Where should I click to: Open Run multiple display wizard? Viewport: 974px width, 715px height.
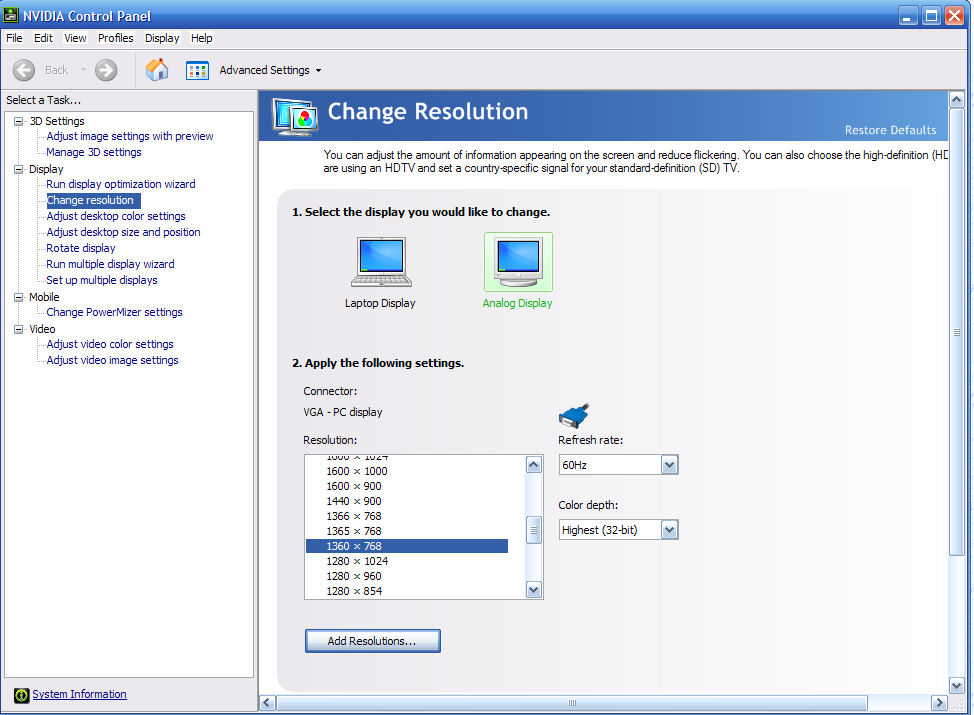(110, 264)
